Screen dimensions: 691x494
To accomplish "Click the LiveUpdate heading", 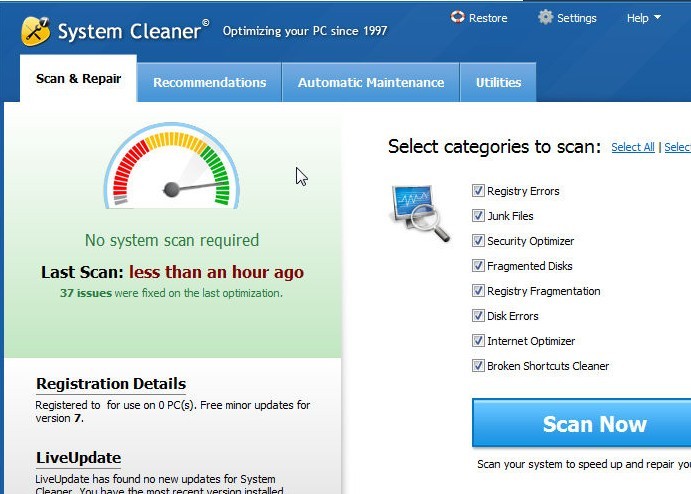I will [78, 458].
